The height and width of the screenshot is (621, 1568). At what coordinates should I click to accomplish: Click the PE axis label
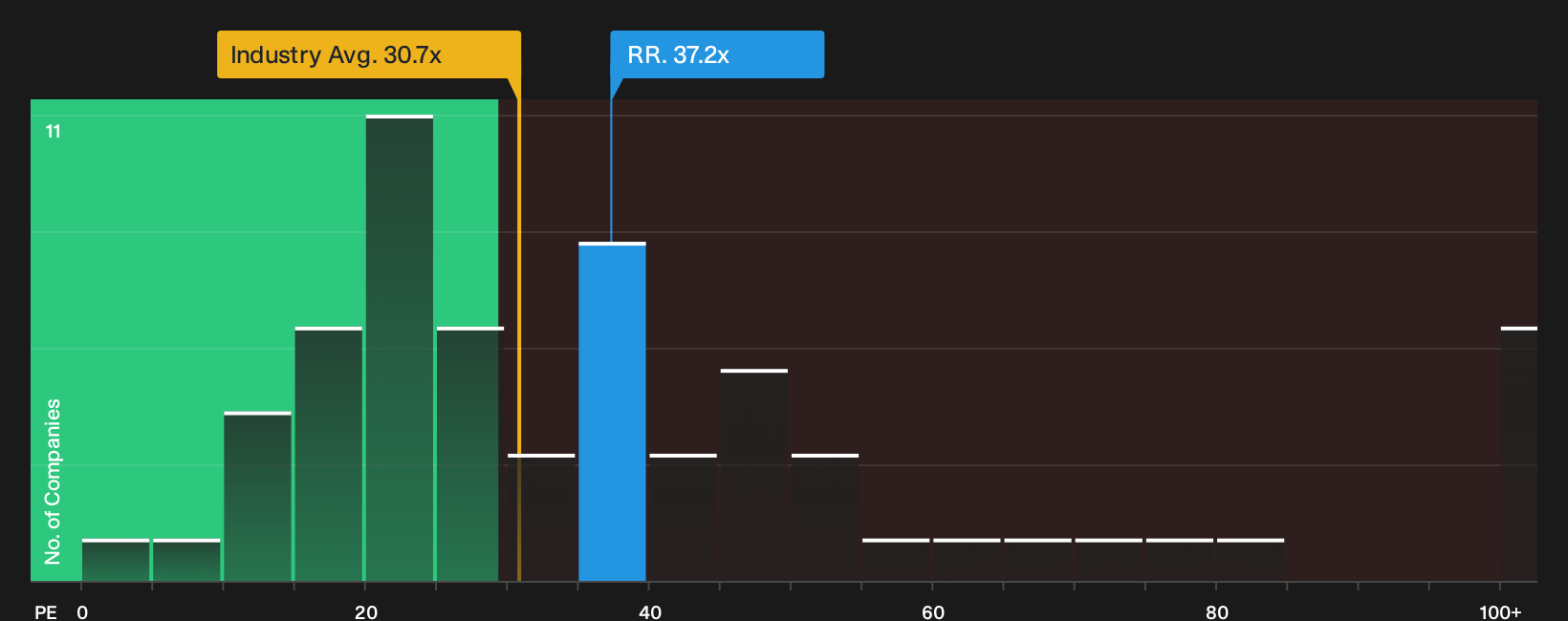46,611
